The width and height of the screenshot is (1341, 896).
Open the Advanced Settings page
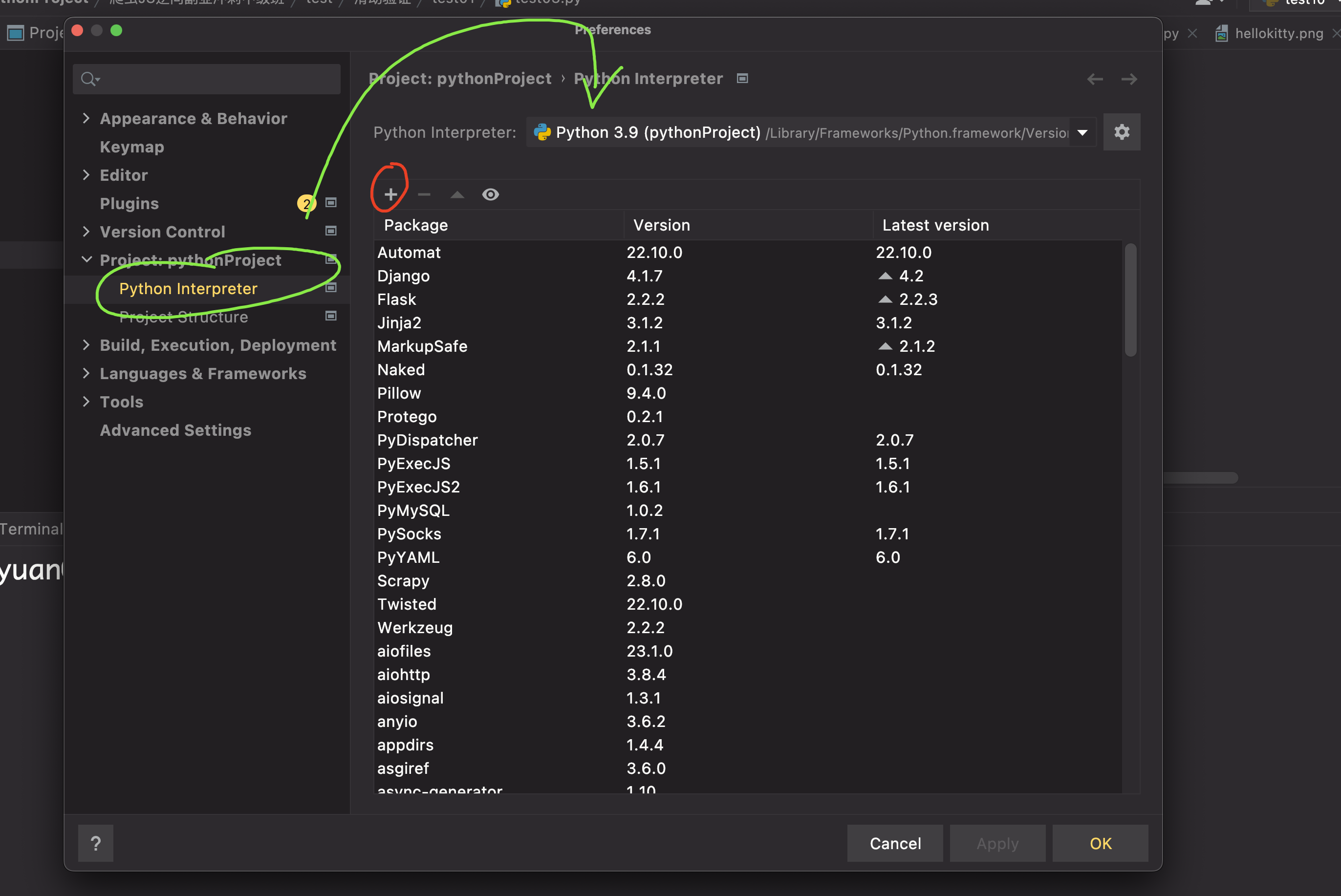click(x=175, y=430)
